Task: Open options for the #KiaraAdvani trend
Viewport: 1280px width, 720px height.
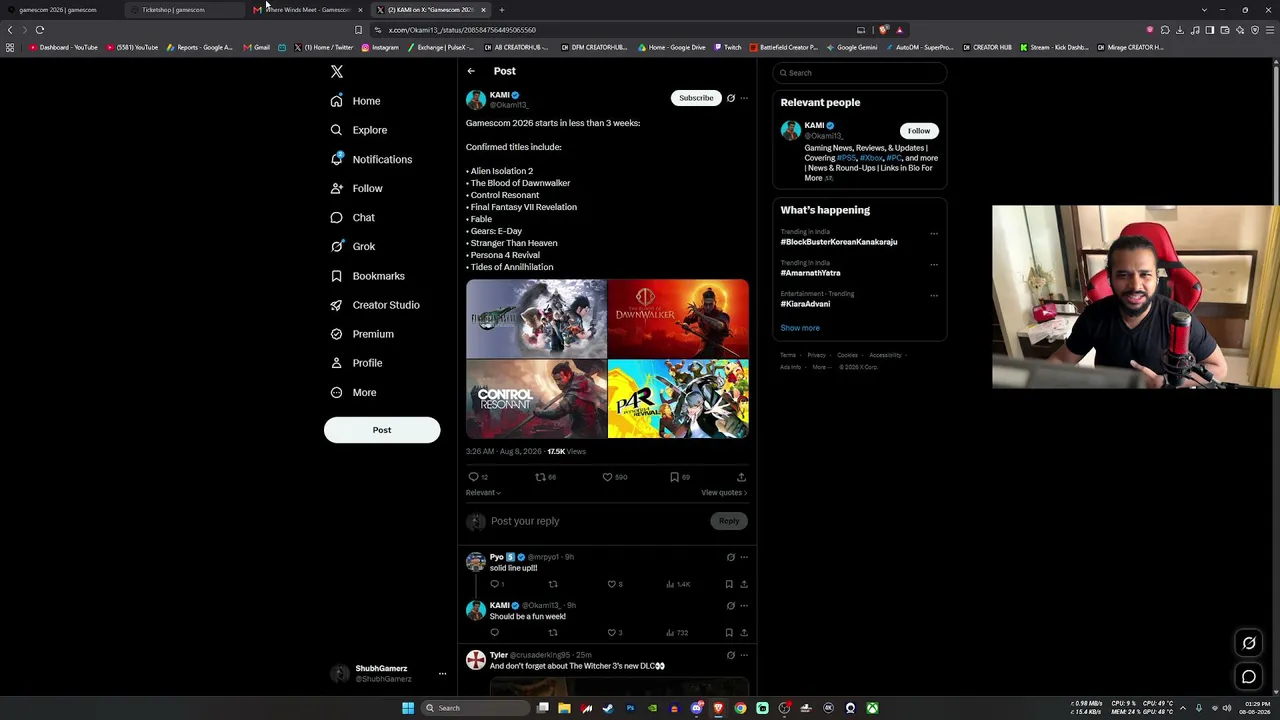Action: (934, 296)
